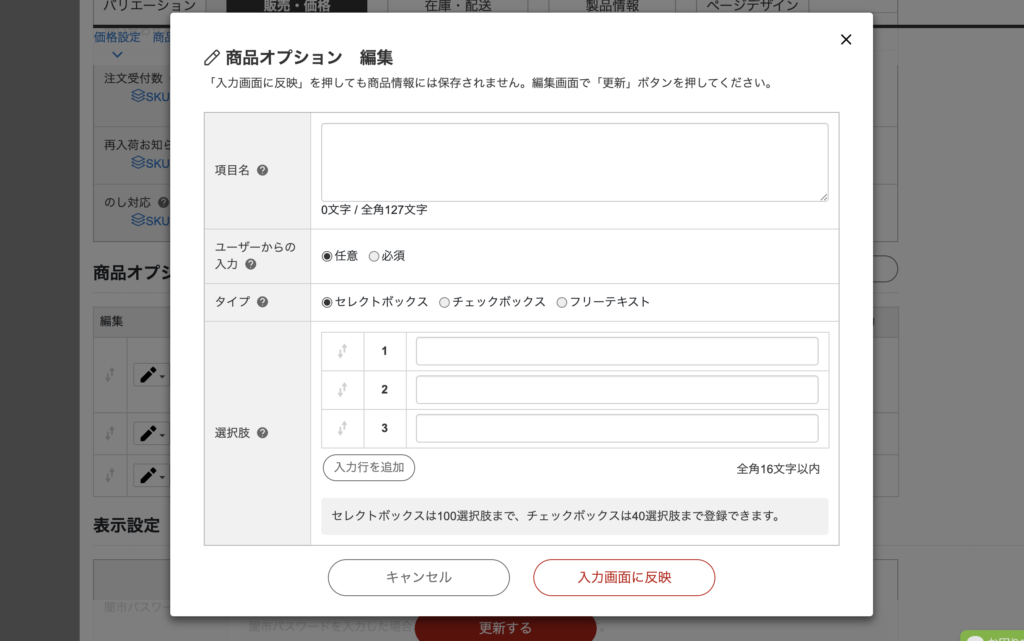Click the reorder arrows icon for choice 2
This screenshot has height=641, width=1024.
click(x=342, y=390)
